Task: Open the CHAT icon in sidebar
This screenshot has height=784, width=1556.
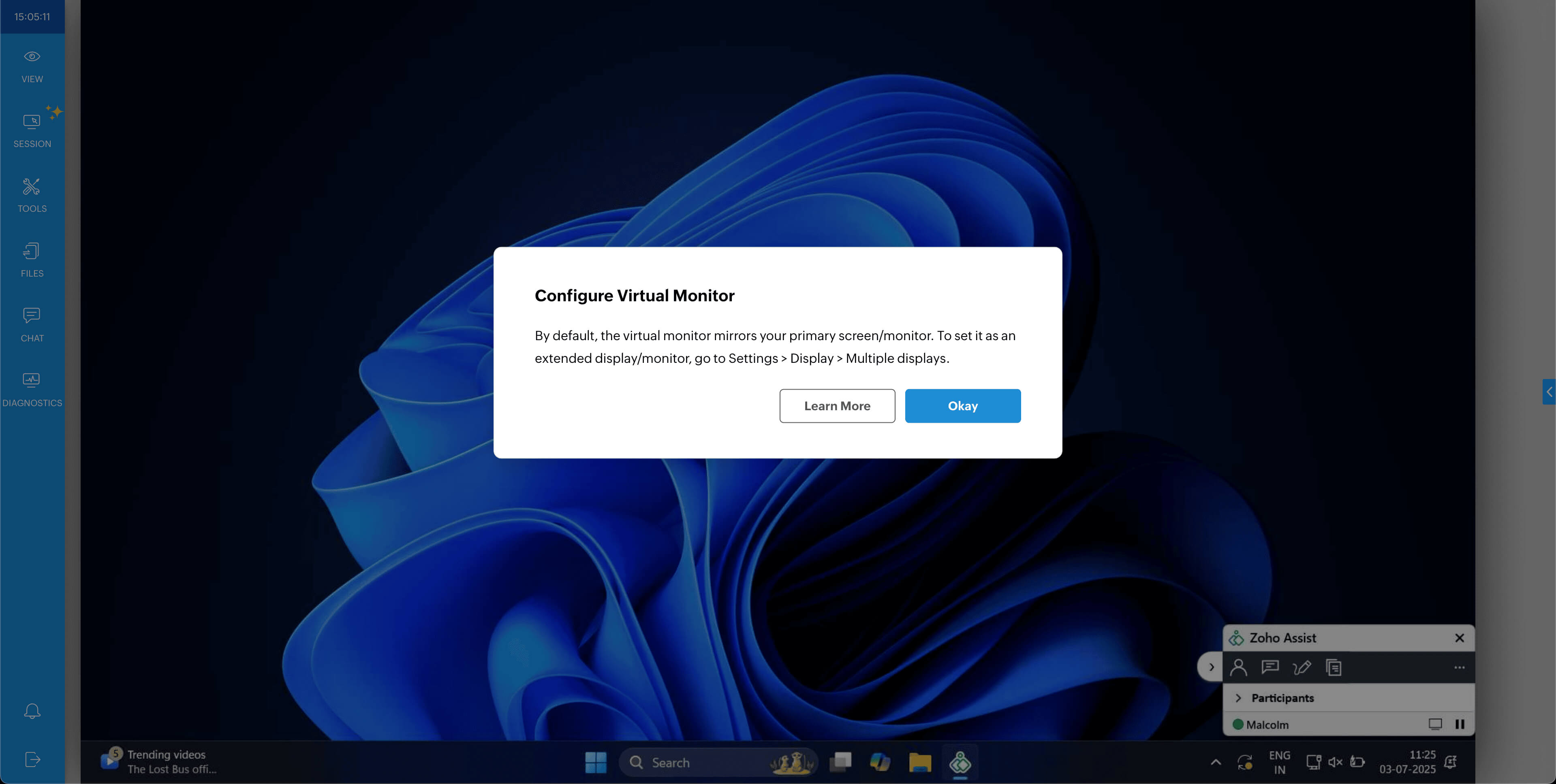Action: (x=32, y=324)
